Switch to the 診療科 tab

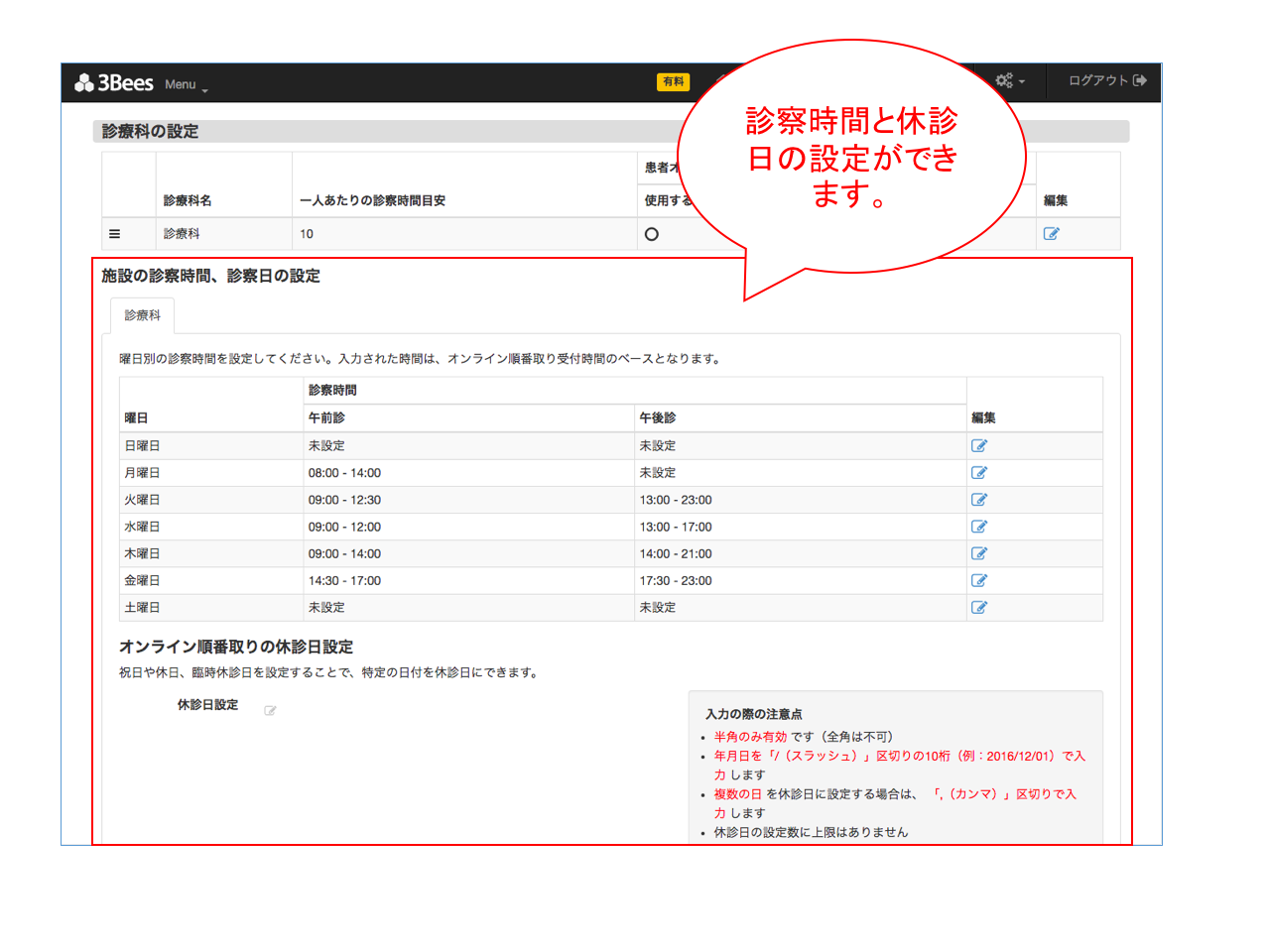142,315
